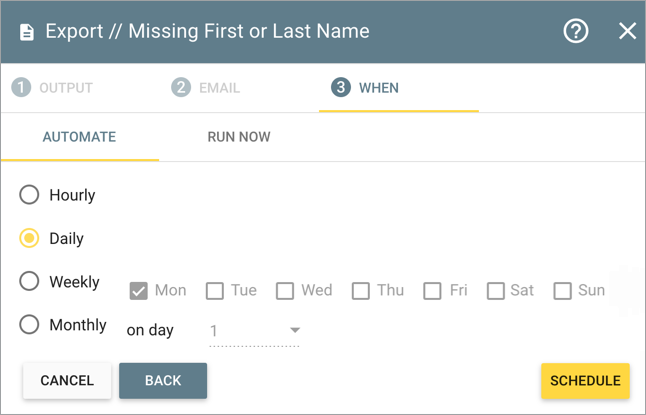Go to step 2 Email
Viewport: 646px width, 415px height.
(206, 88)
